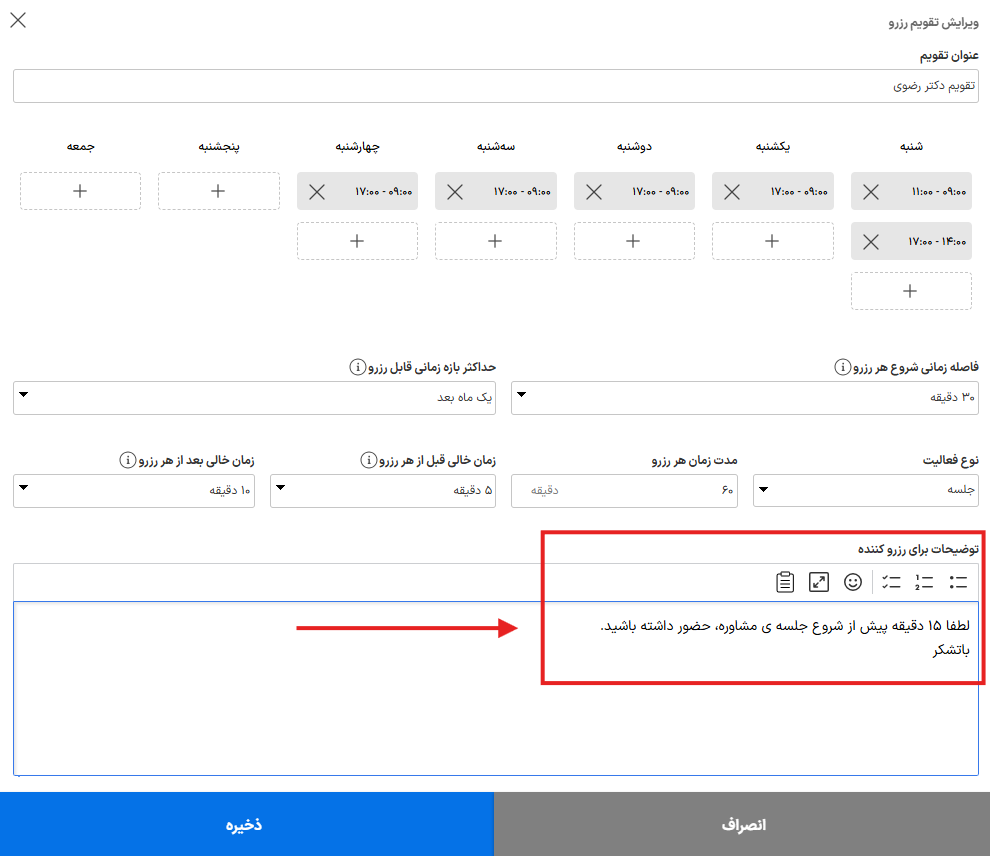
Task: Add a time slot for Thursday (پنجشنبه)
Action: click(x=218, y=191)
